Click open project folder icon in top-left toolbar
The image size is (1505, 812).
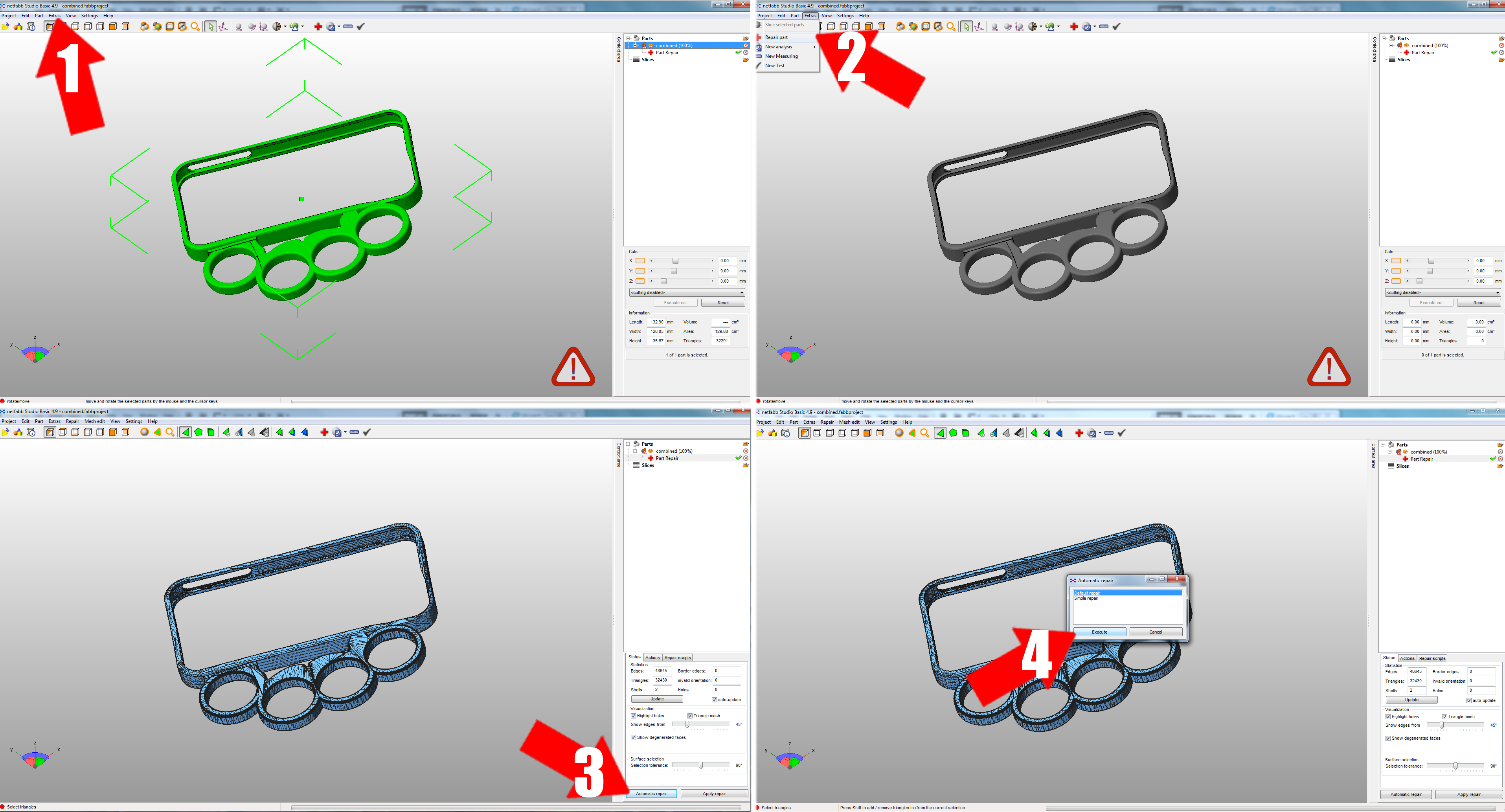(5, 26)
